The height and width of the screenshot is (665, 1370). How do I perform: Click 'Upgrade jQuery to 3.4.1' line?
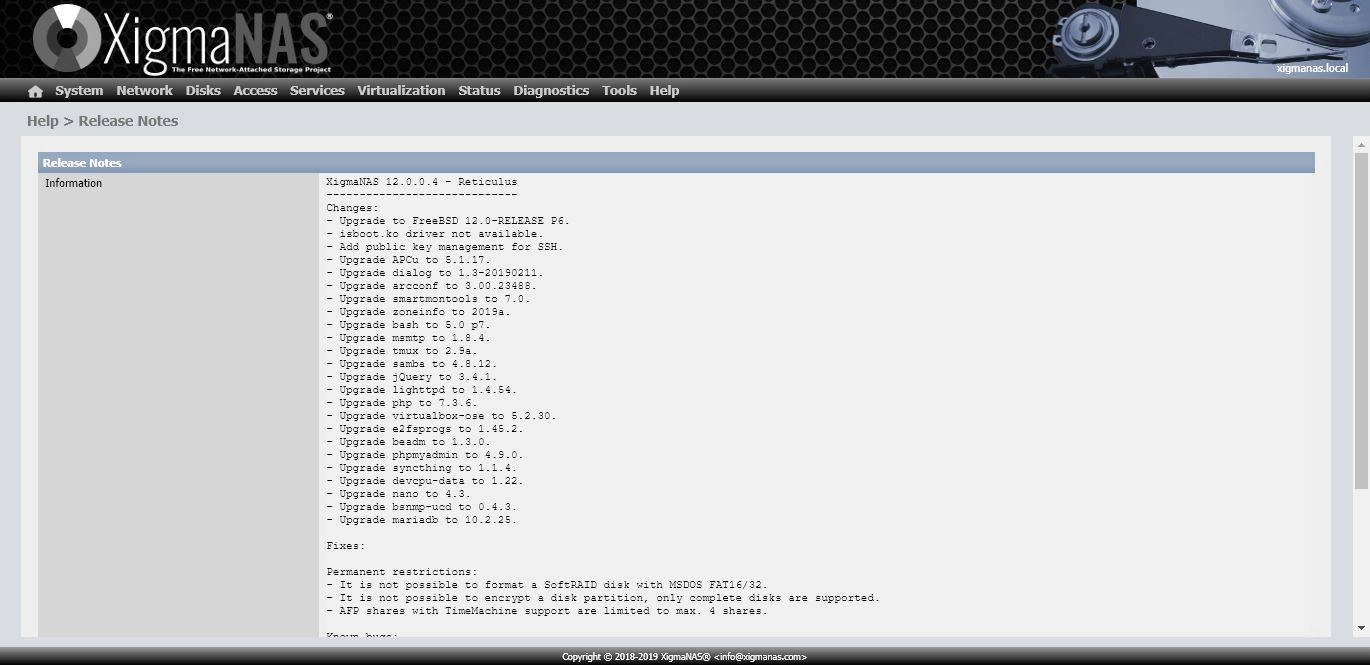point(412,377)
